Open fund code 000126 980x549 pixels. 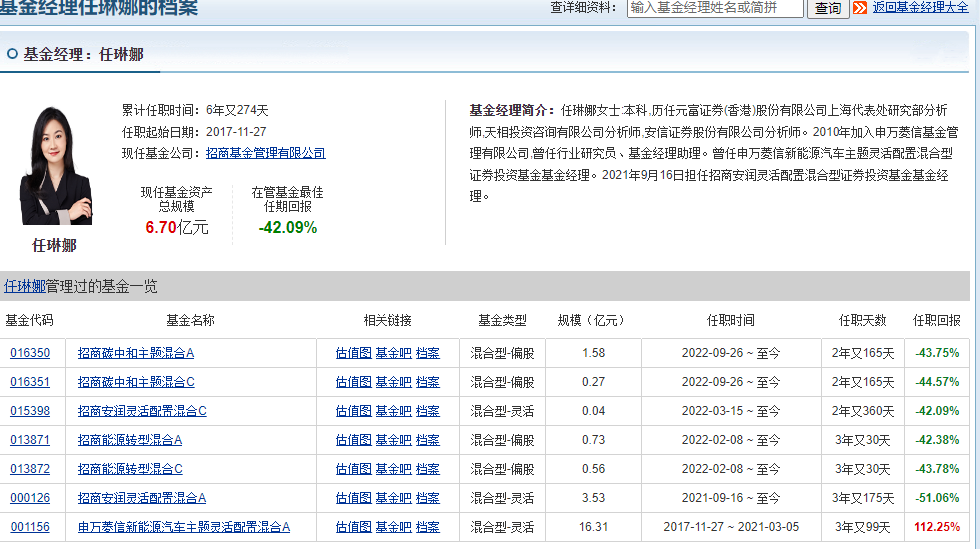coord(30,498)
